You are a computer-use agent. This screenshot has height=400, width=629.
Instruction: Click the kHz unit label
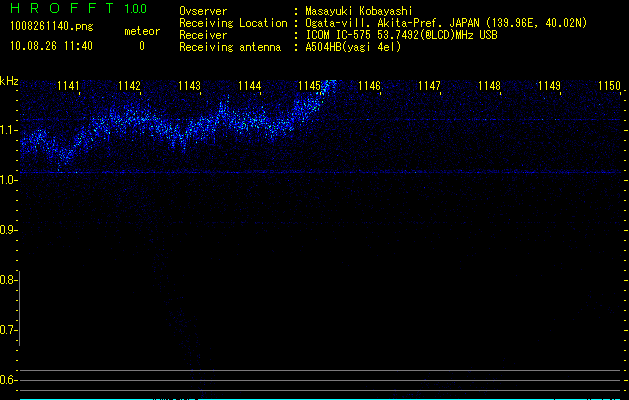click(9, 81)
